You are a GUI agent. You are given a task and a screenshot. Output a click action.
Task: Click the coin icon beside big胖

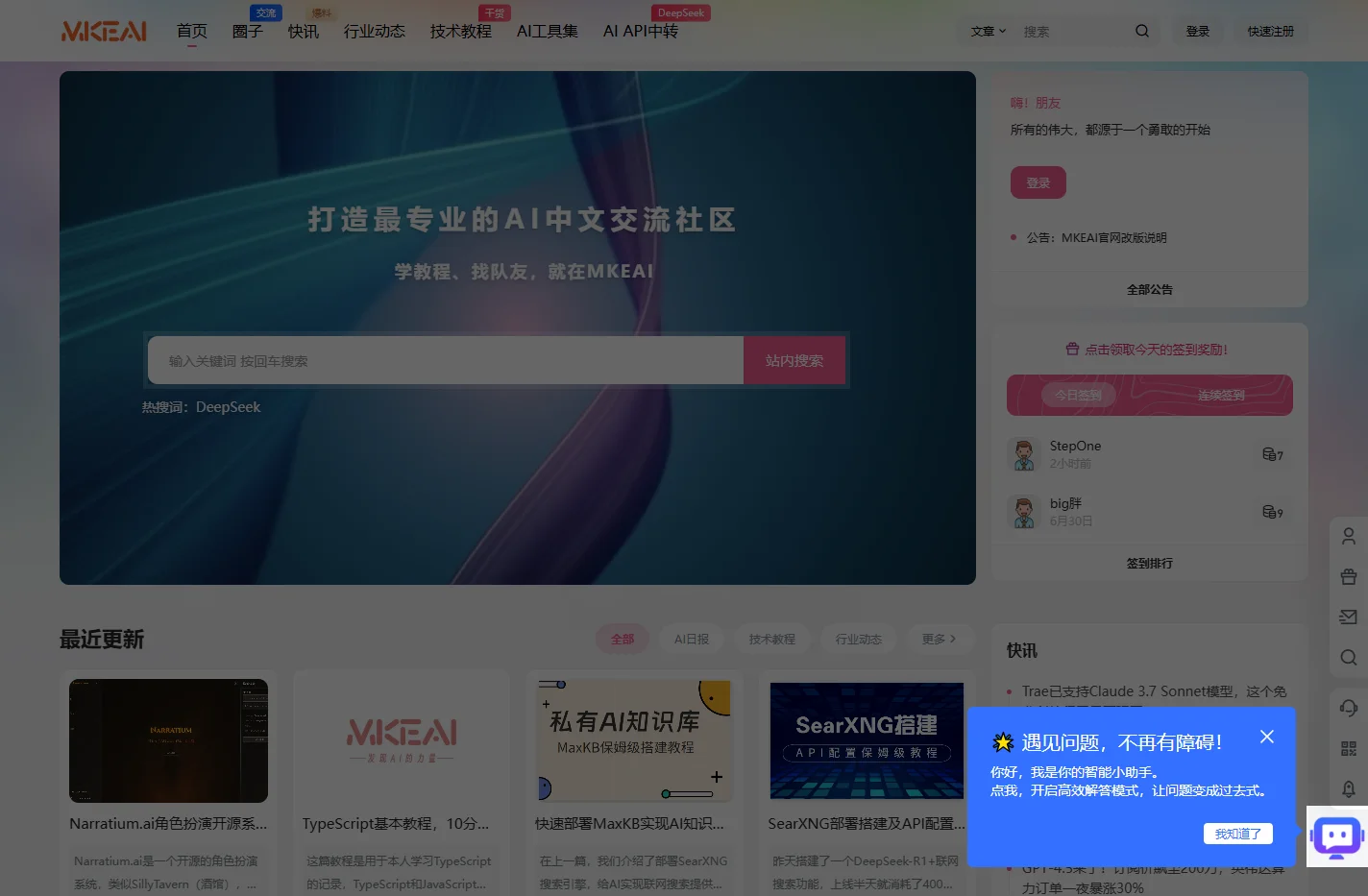[x=1269, y=512]
